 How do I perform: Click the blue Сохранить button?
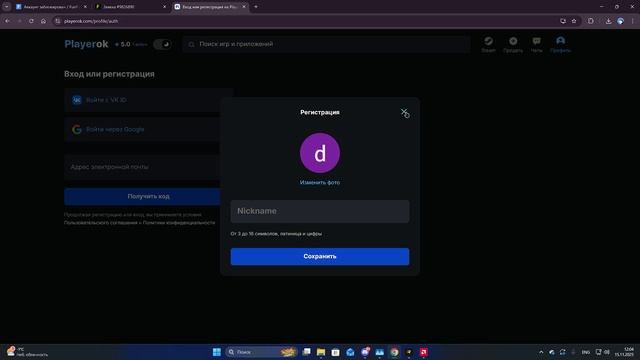(x=320, y=256)
